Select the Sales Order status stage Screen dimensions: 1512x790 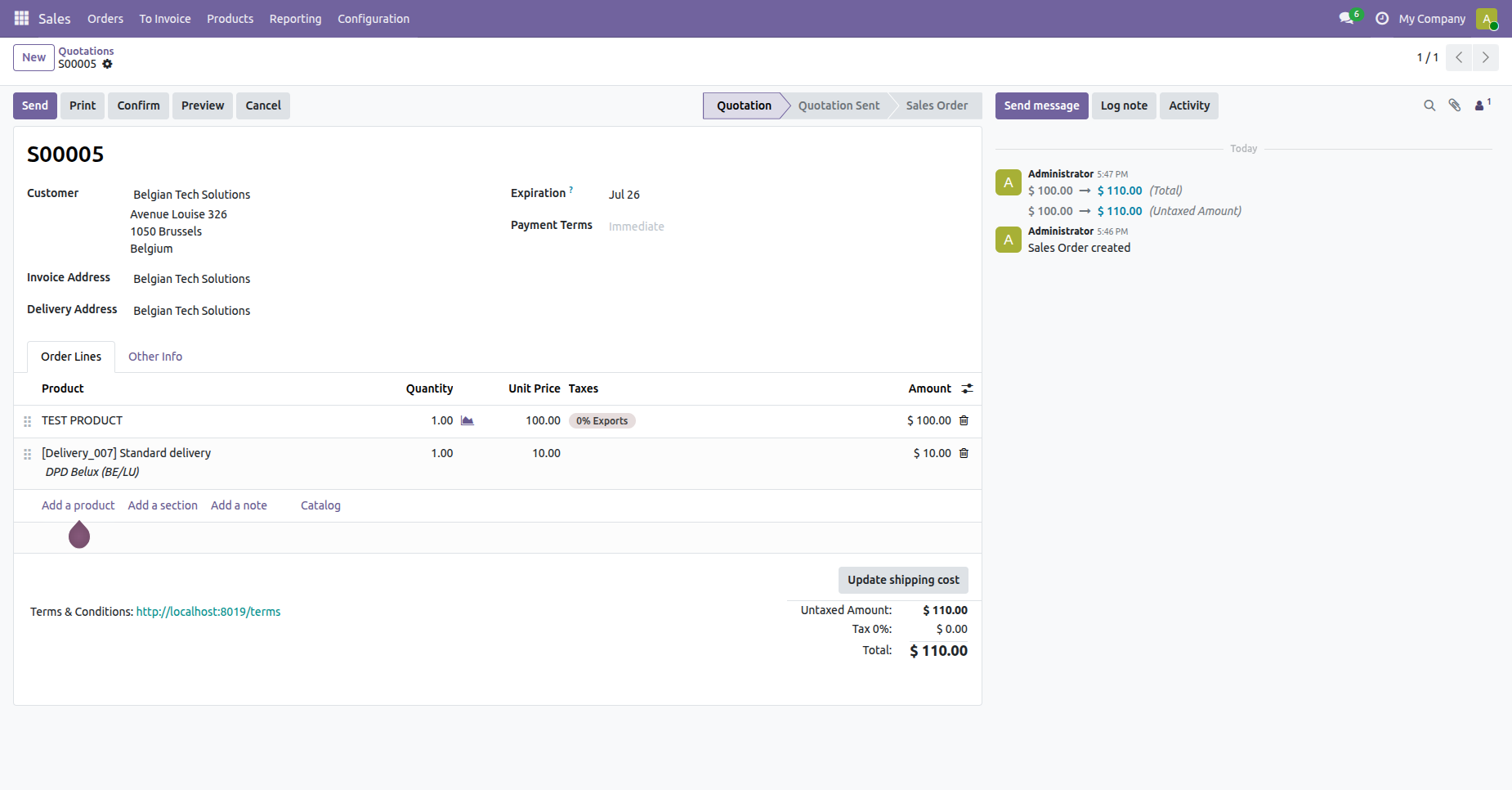point(937,105)
